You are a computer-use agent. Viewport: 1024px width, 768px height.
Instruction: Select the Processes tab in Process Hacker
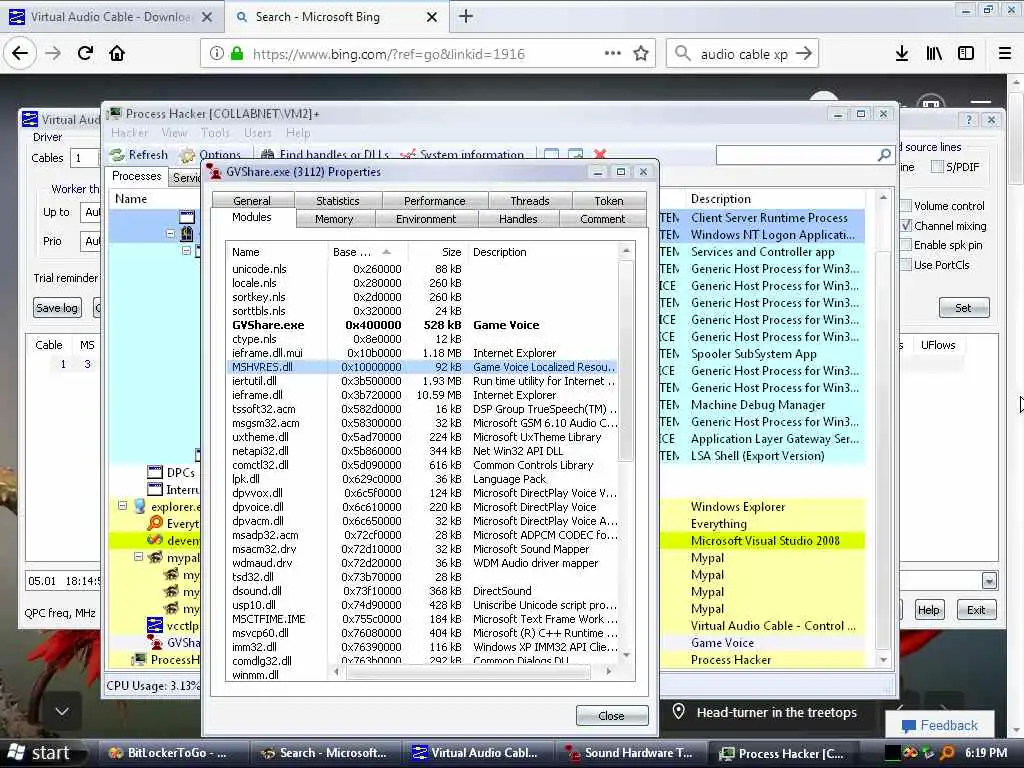[136, 176]
